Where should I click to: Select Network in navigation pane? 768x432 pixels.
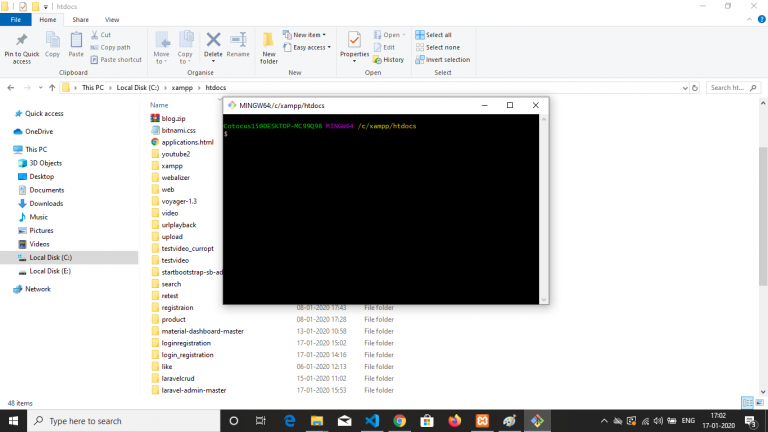click(x=38, y=289)
